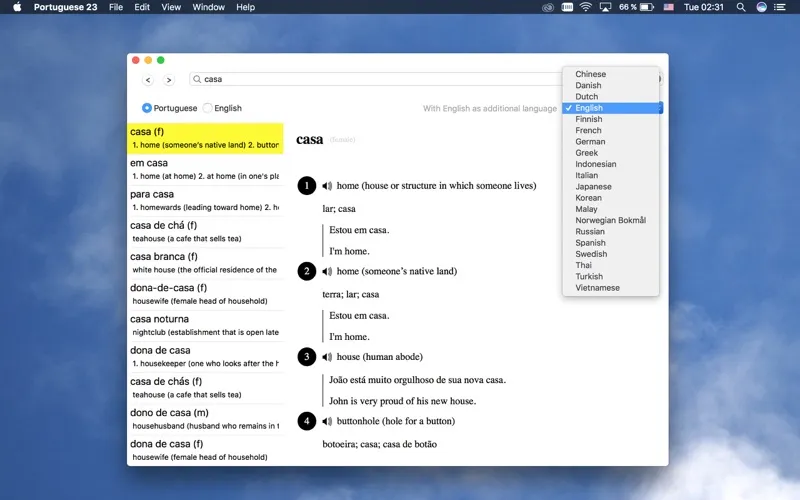This screenshot has width=800, height=500.
Task: Click the menu bar clock Tue 02:31
Action: tap(704, 7)
